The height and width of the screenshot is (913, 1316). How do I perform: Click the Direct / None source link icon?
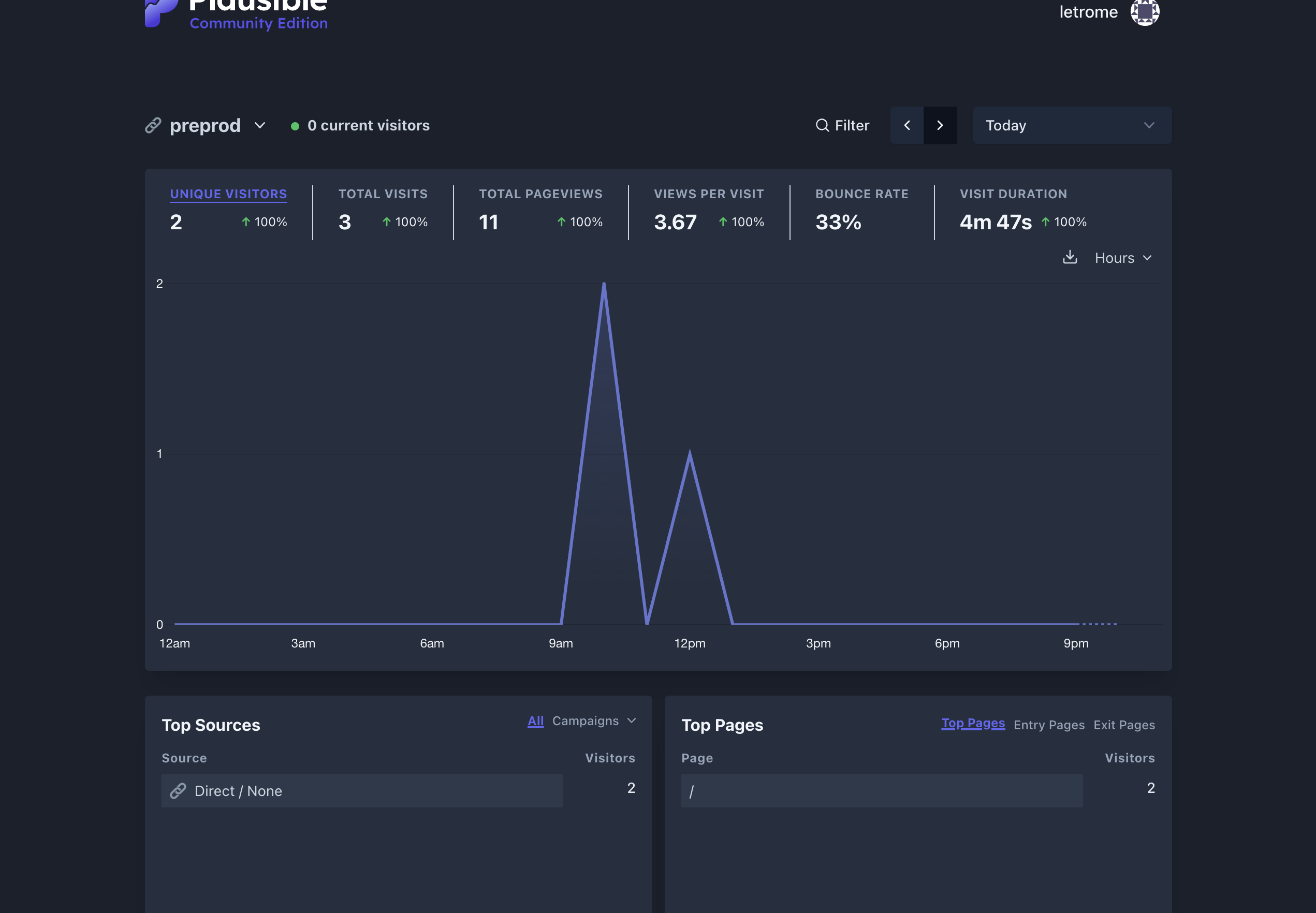coord(178,790)
